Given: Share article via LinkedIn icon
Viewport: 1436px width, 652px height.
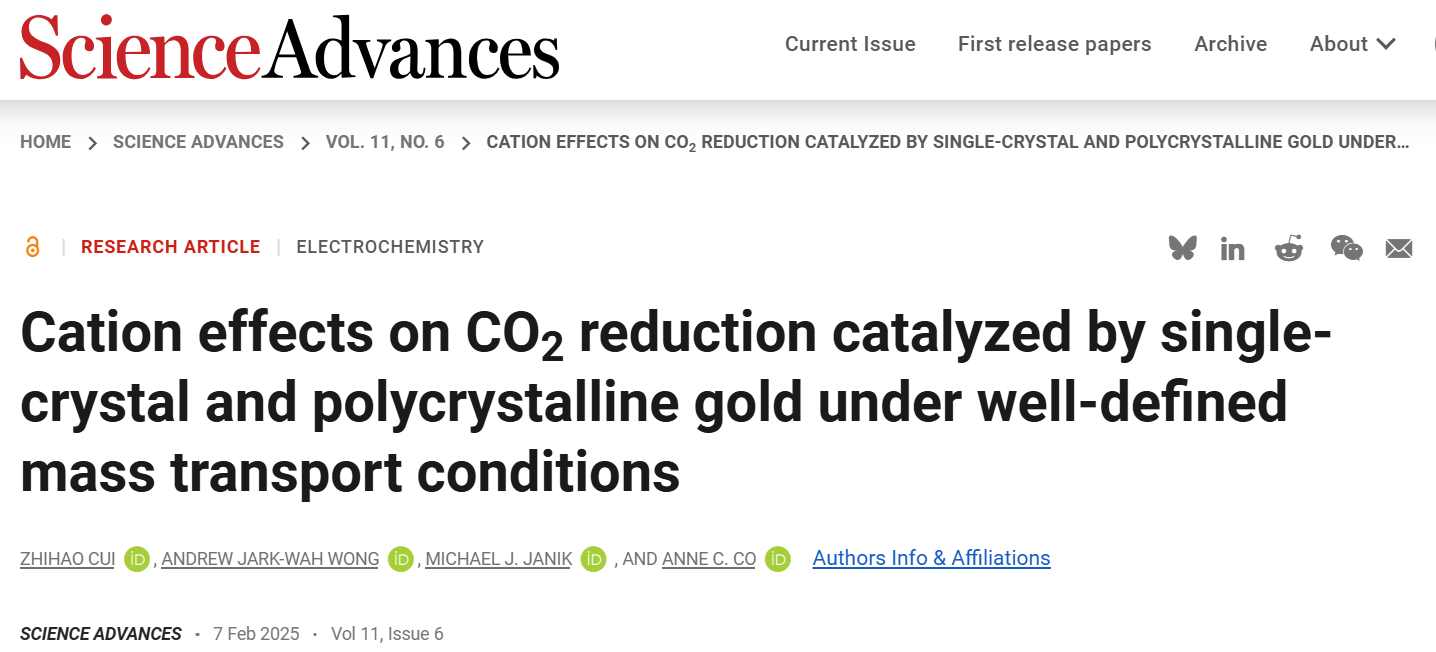Looking at the screenshot, I should [1233, 249].
